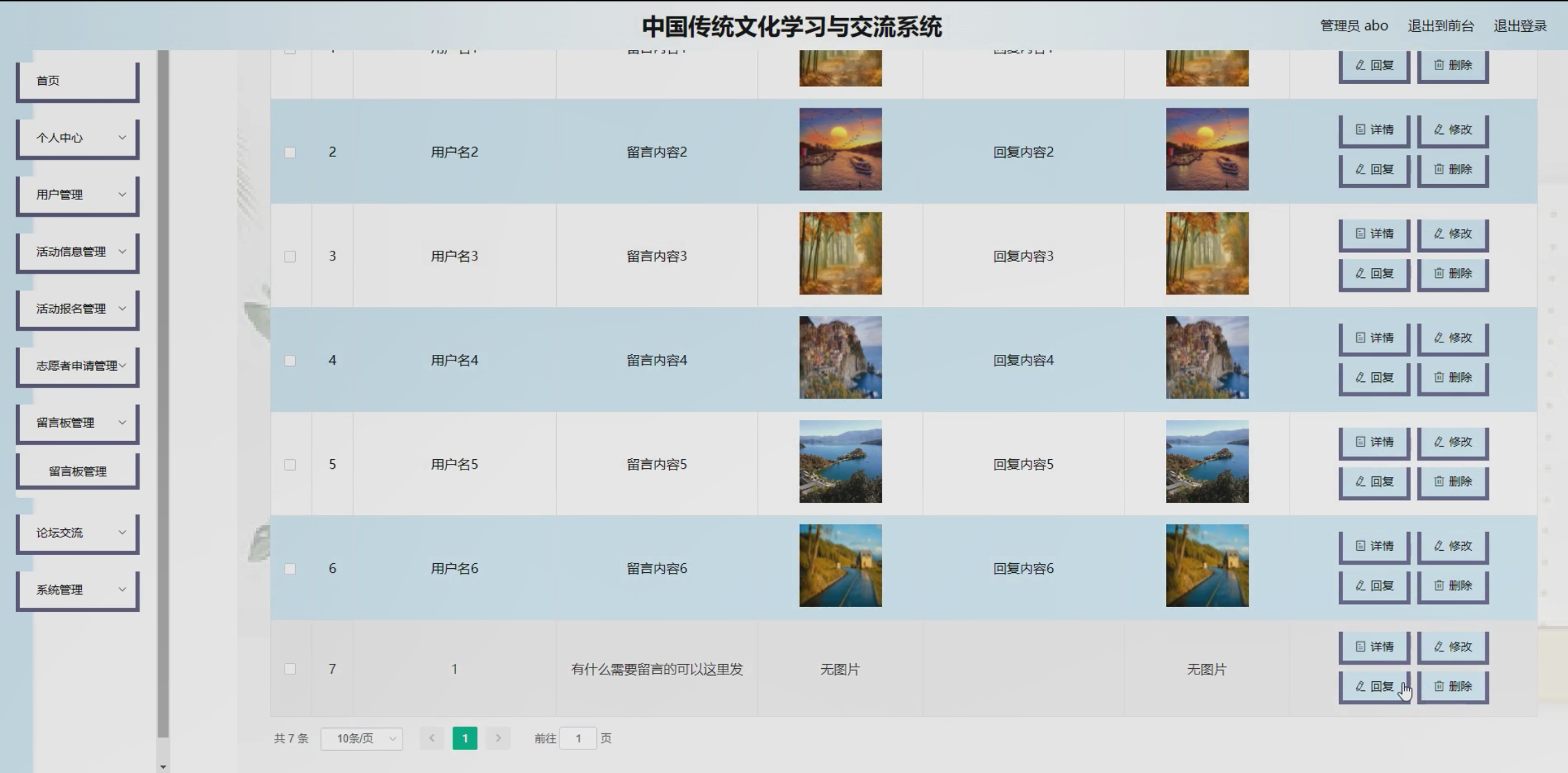
Task: Click the 回复 reply button for row 7
Action: (1374, 686)
